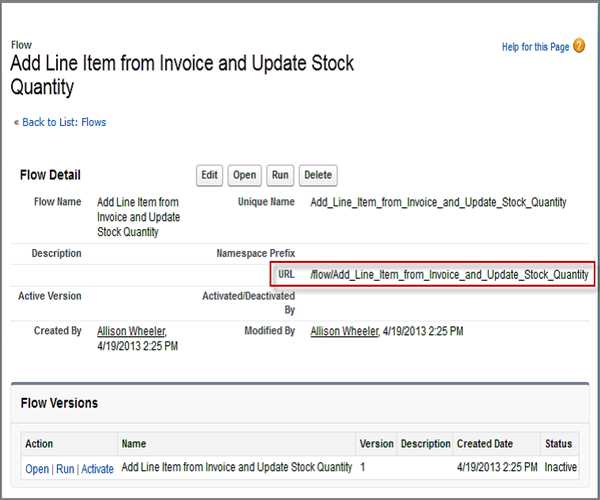
Task: Click the Open link in the Flow Versions row
Action: coord(37,468)
